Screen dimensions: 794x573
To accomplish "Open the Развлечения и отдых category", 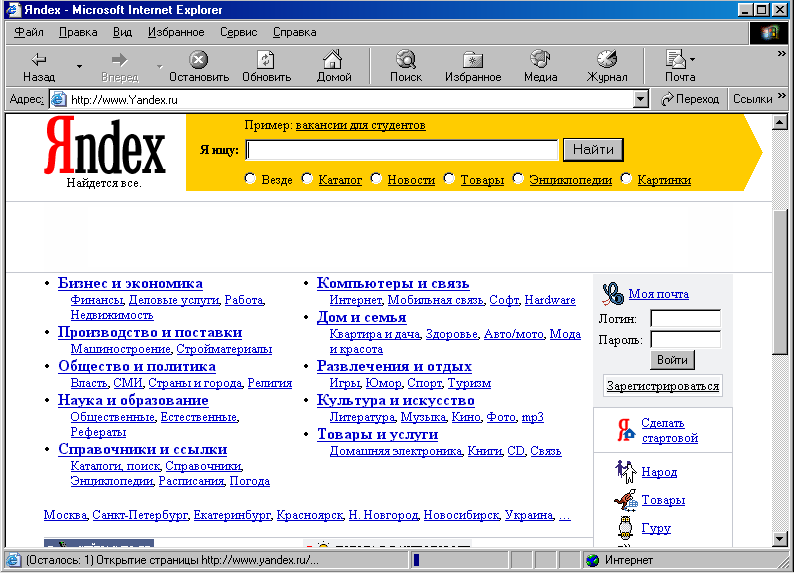I will point(394,366).
